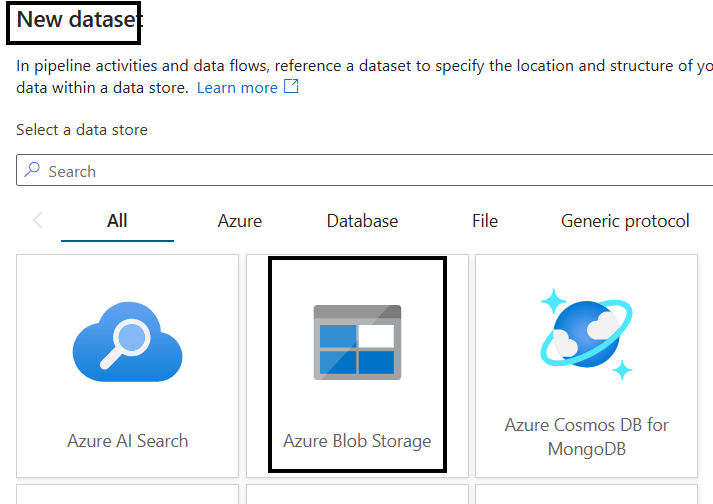Click the partial tile below Azure Blob Storage
The height and width of the screenshot is (504, 713).
pos(357,494)
